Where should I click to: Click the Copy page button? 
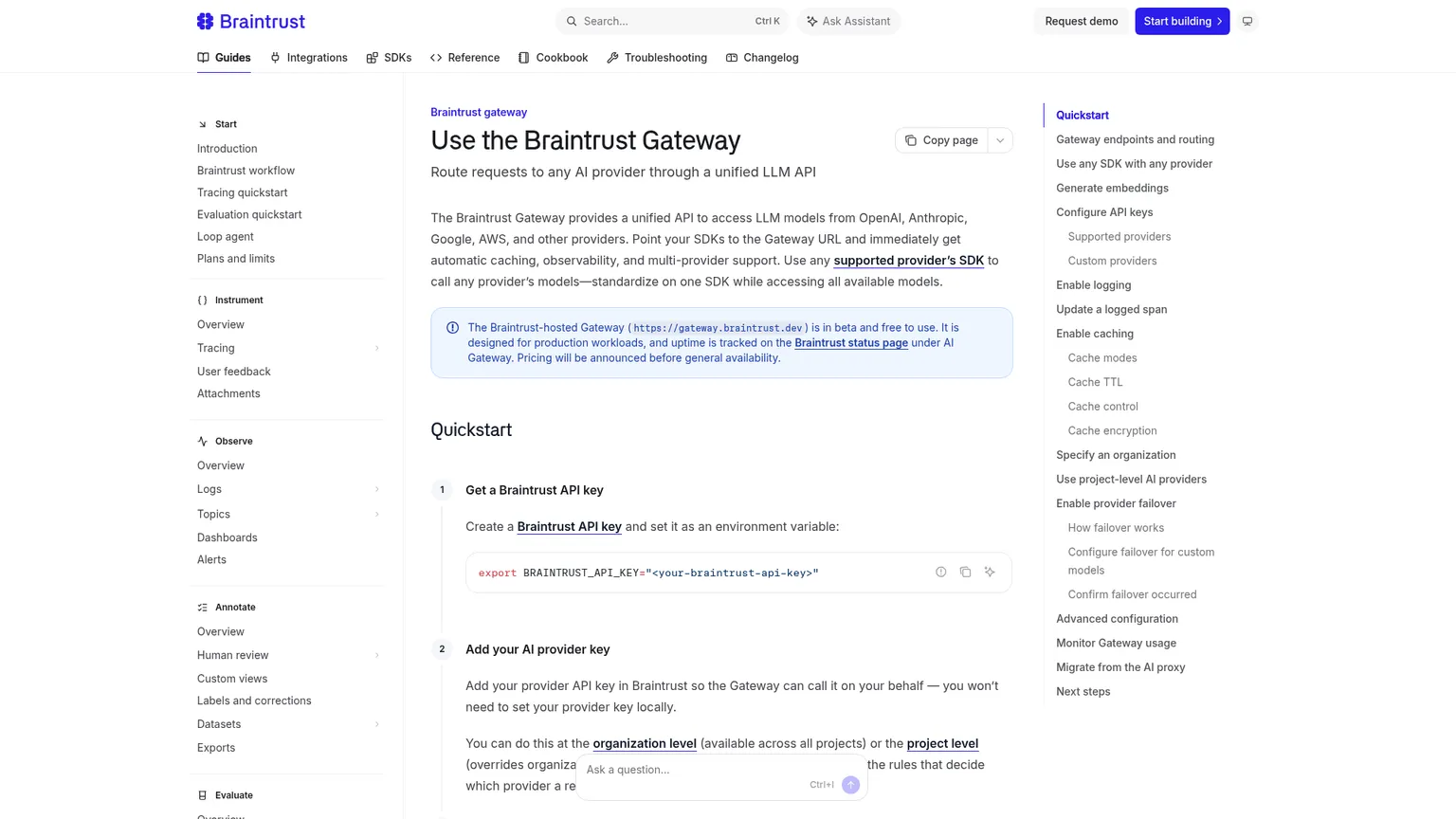(x=941, y=140)
